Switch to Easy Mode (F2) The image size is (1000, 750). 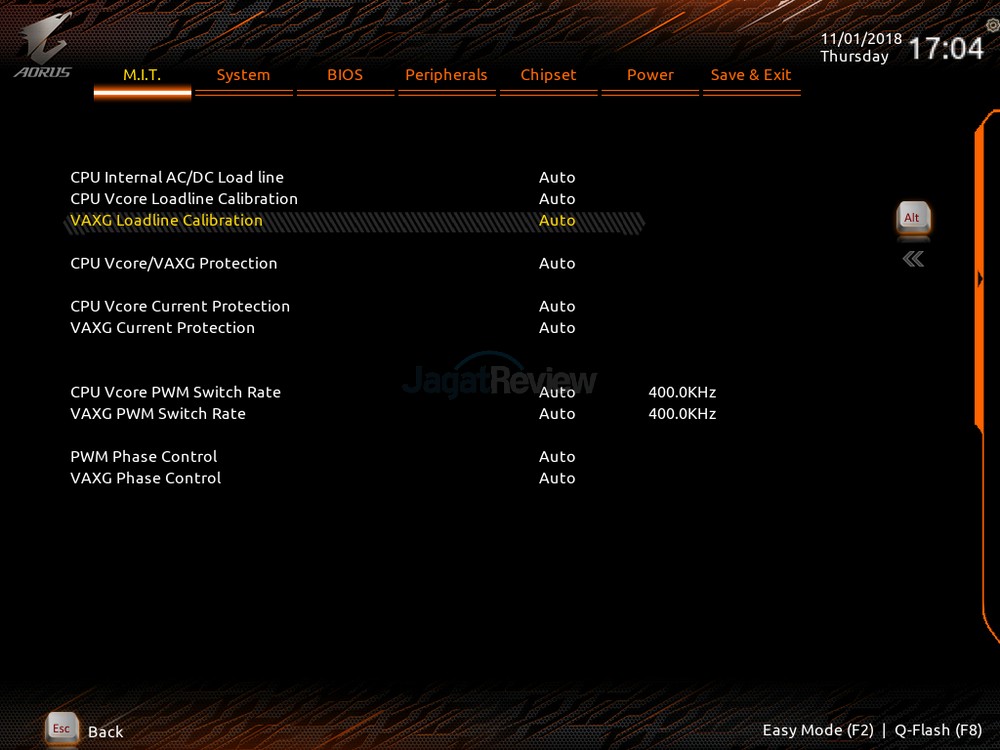click(x=818, y=731)
